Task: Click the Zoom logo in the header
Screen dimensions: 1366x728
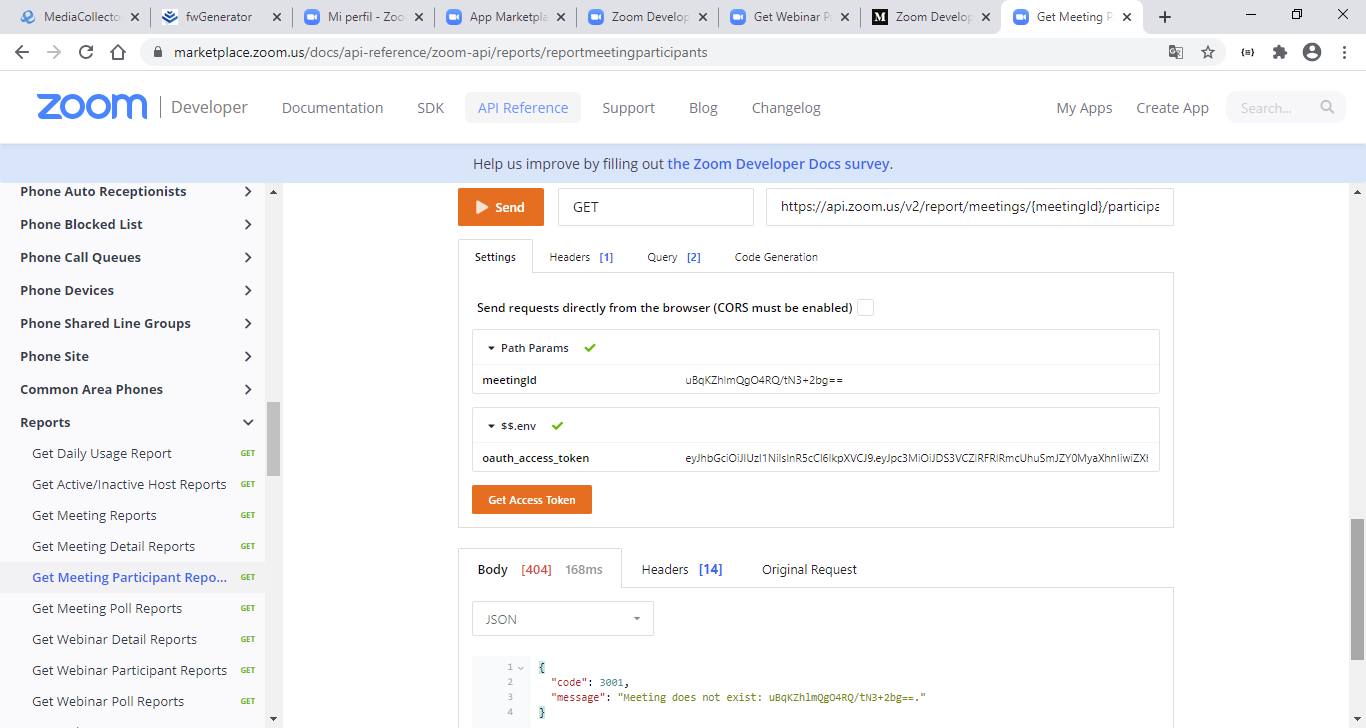Action: (92, 107)
